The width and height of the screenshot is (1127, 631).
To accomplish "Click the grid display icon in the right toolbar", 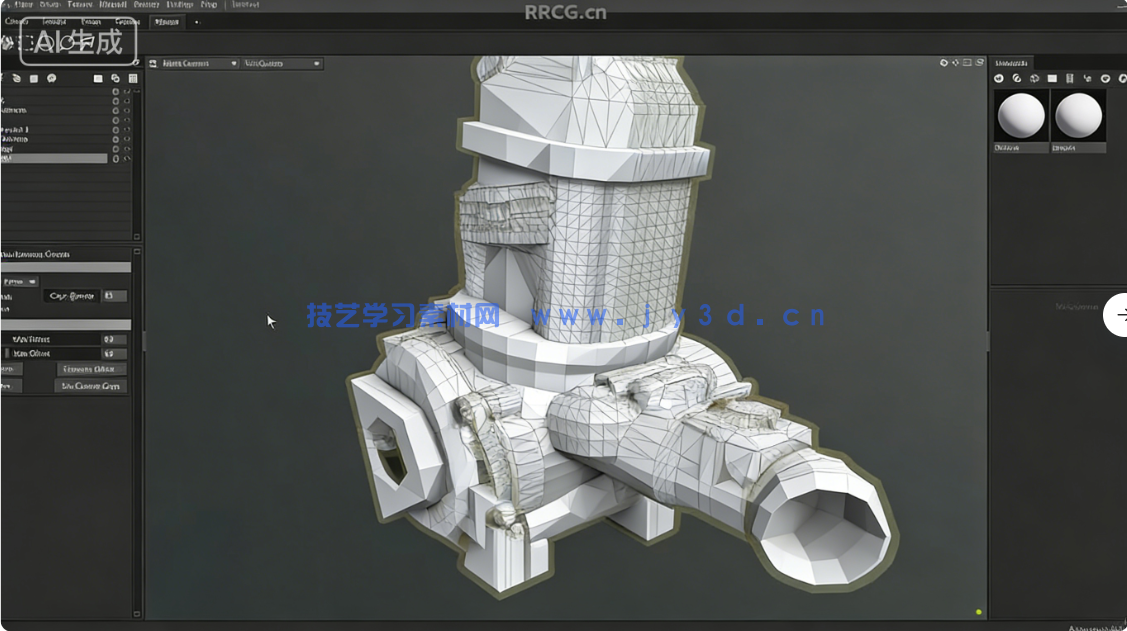I will [x=1053, y=78].
